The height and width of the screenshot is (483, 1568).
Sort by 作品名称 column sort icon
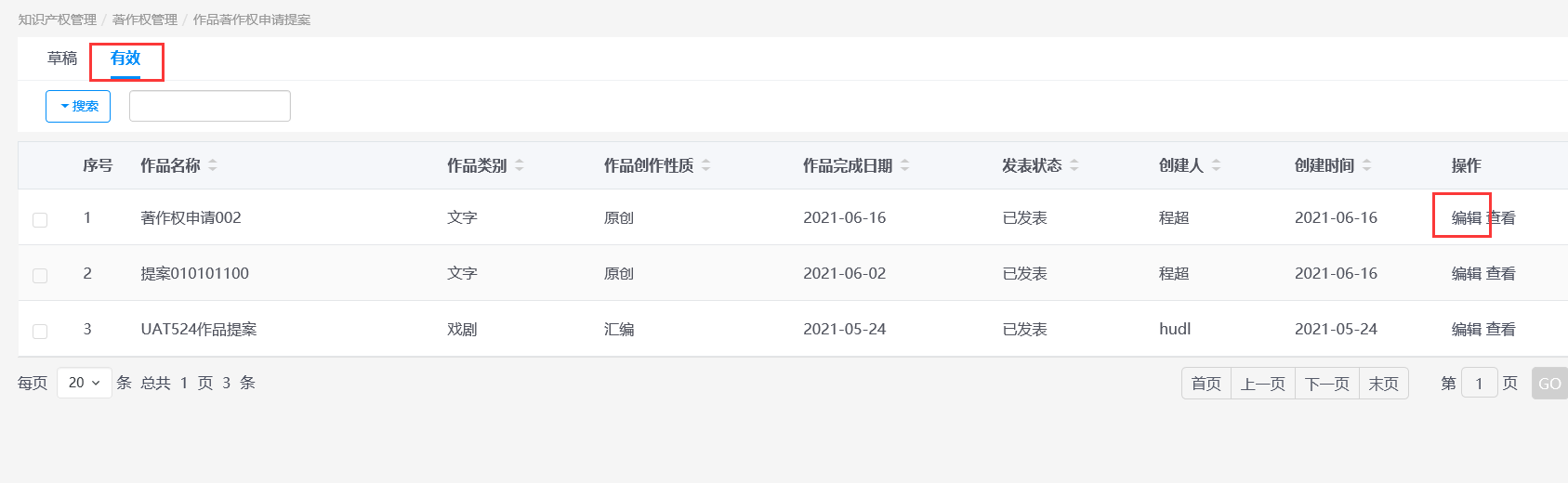point(213,165)
